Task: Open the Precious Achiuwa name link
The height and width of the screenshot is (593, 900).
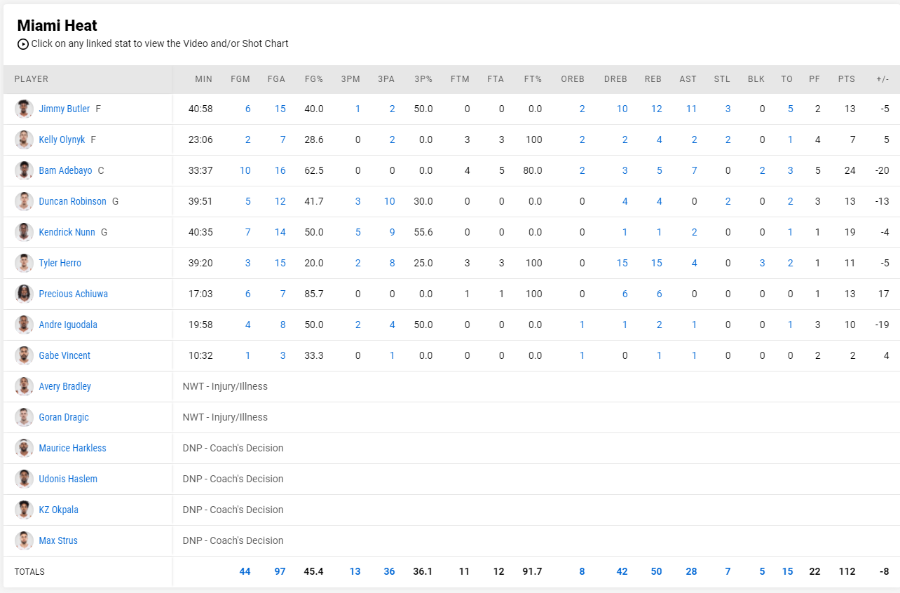Action: [x=73, y=294]
